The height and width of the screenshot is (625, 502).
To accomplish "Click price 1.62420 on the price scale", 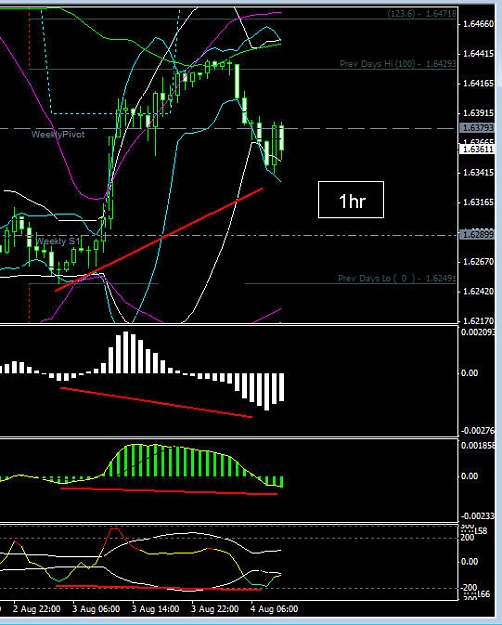I will 478,291.
